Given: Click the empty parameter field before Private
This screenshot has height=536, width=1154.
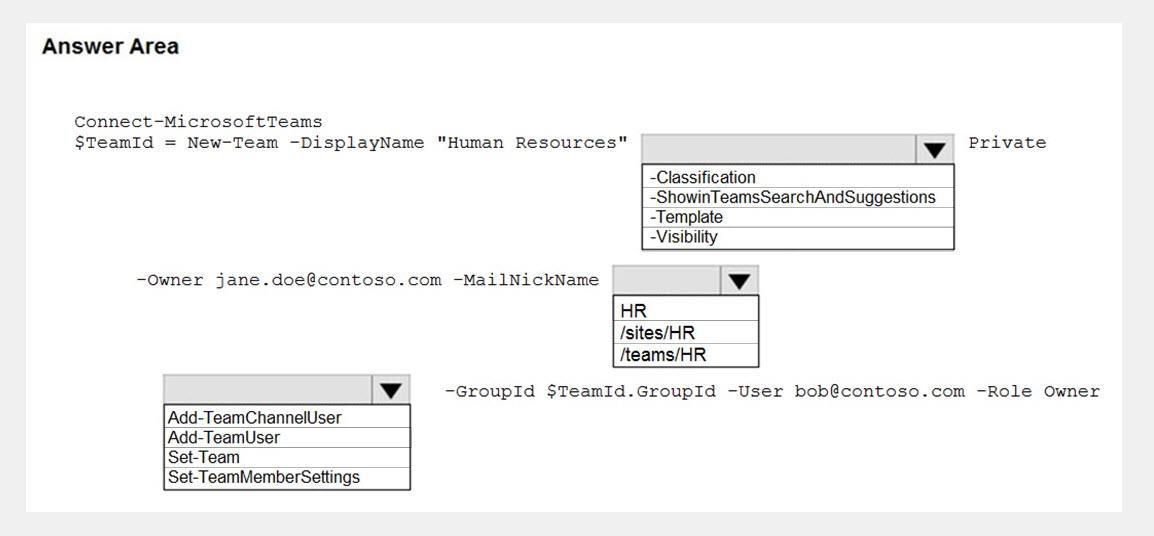Looking at the screenshot, I should coord(779,149).
